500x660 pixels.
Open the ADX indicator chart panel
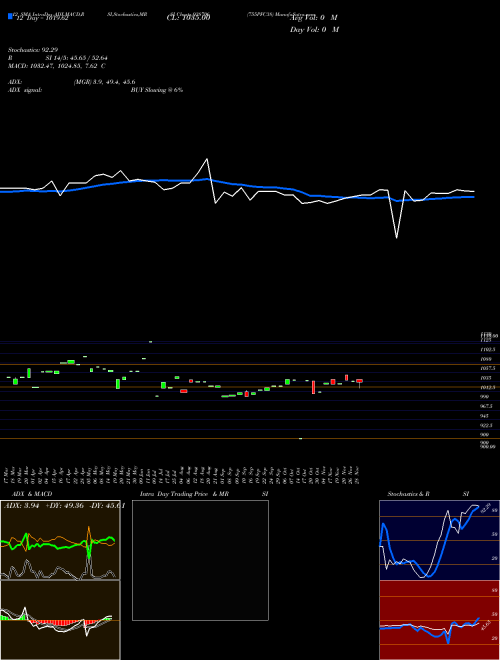60,540
